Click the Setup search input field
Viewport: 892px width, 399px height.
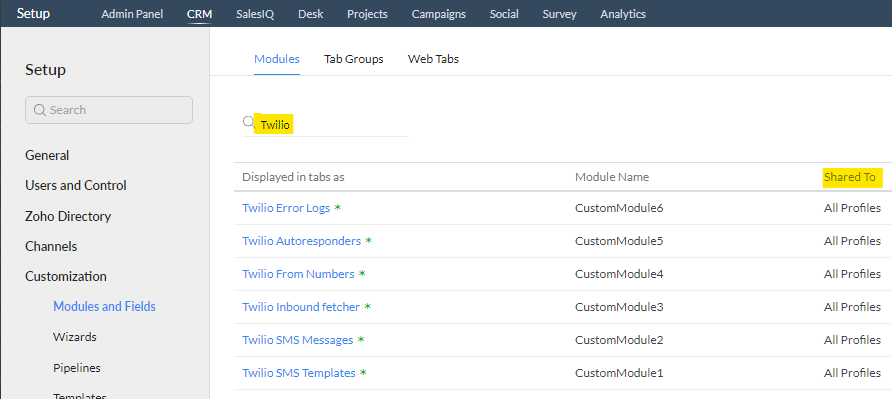point(109,110)
